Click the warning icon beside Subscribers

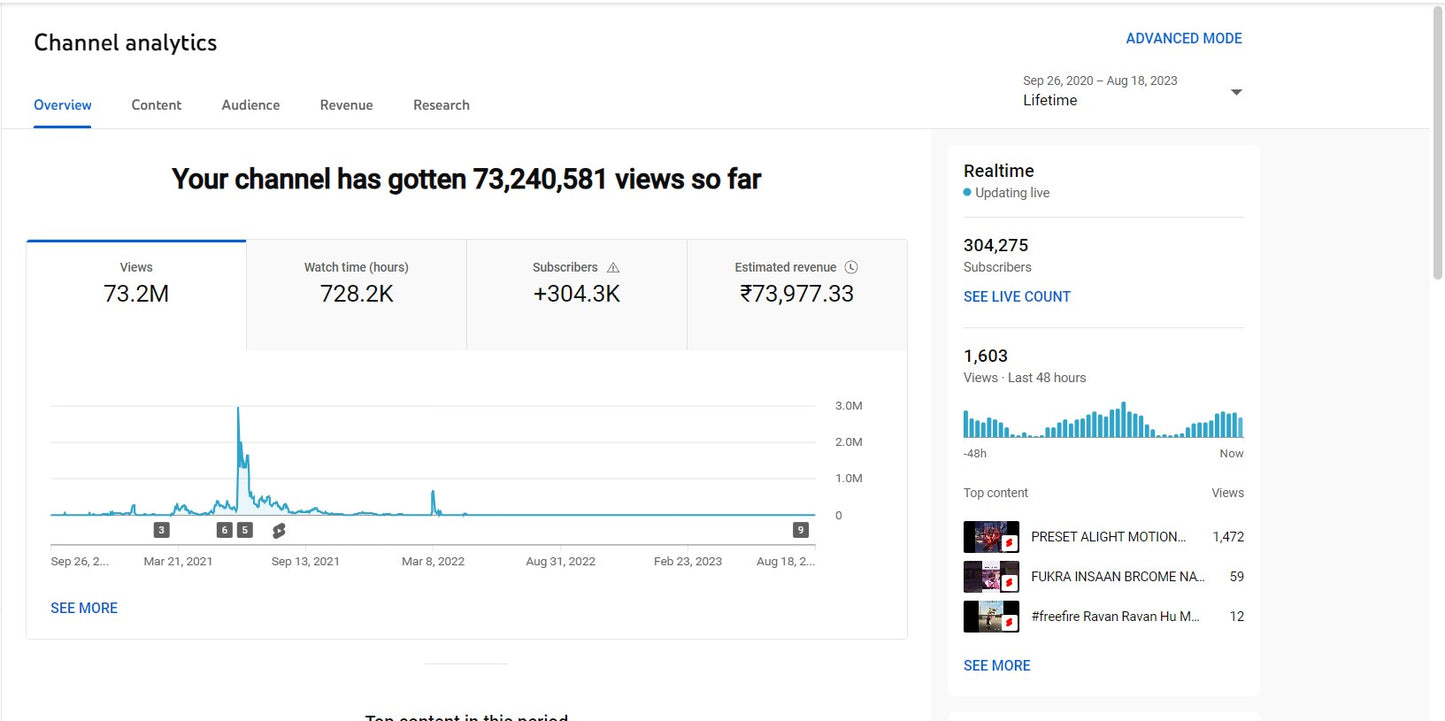613,268
